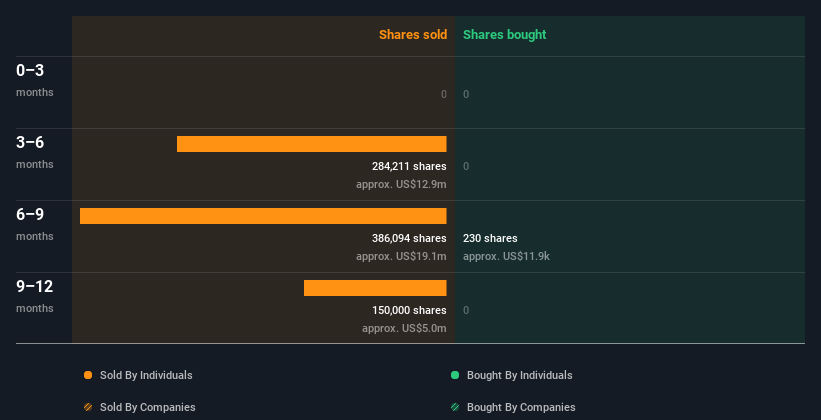Click the 284,211 shares value label

click(409, 166)
